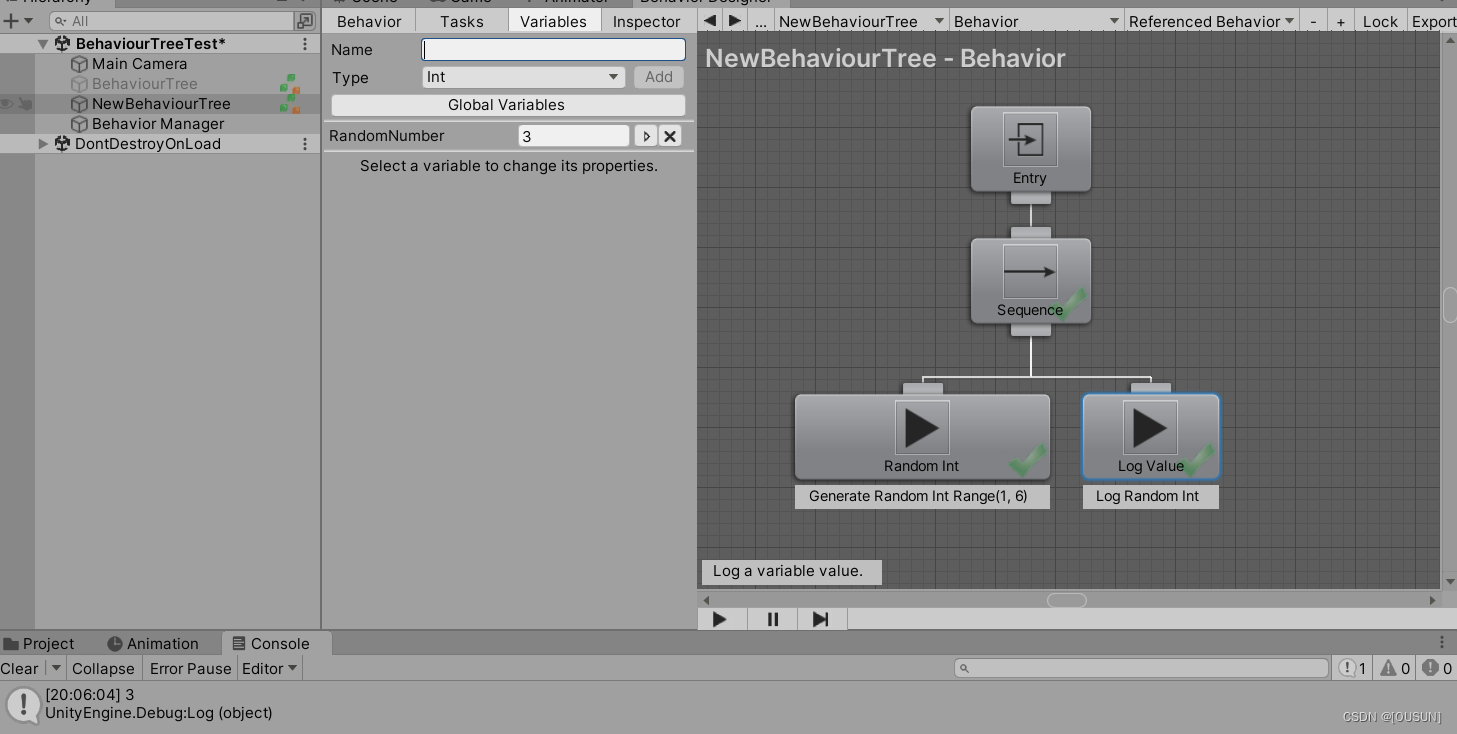Toggle warning messages count in Console
Viewport: 1457px width, 734px height.
1395,668
